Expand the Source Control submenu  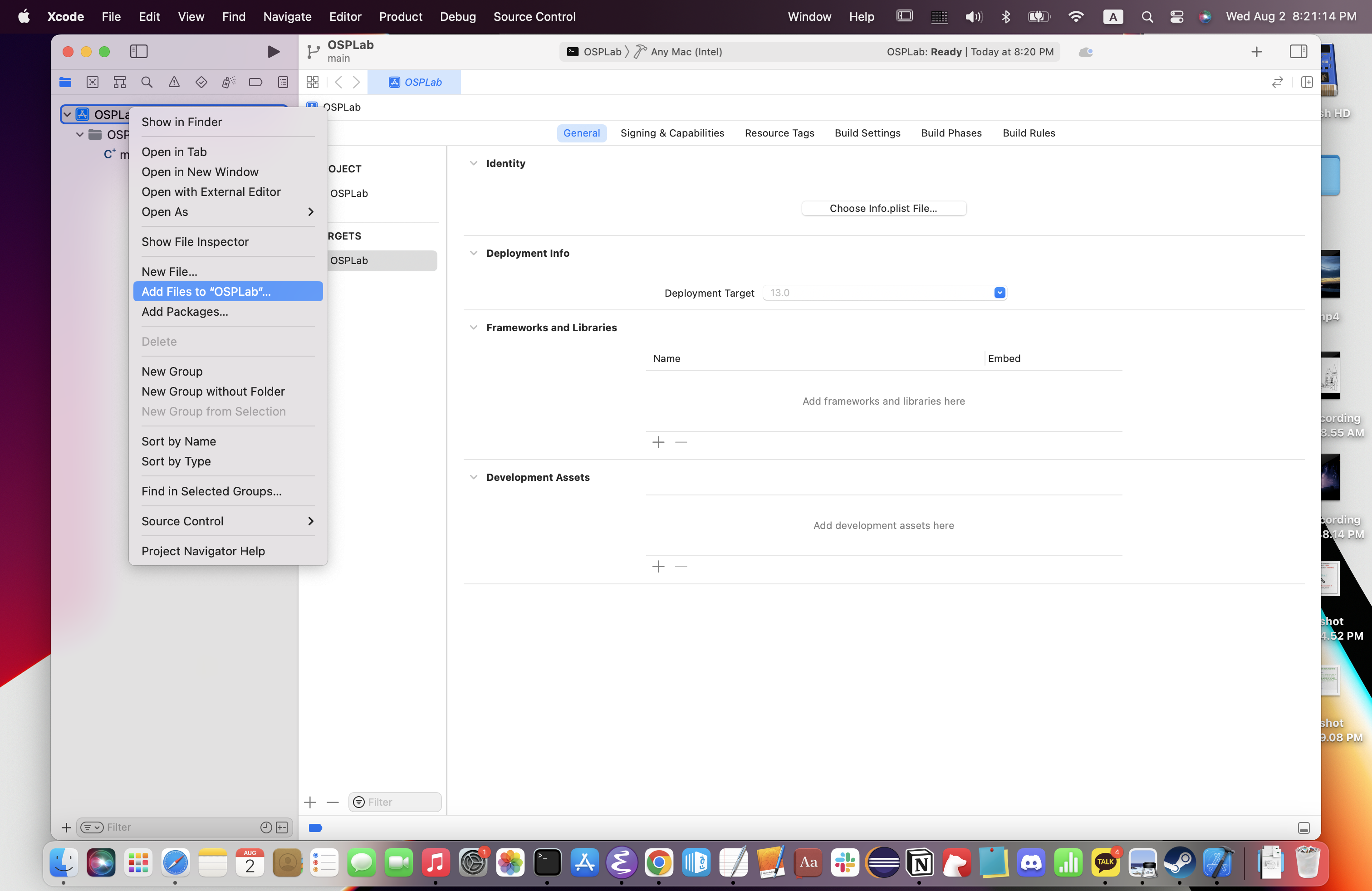228,521
